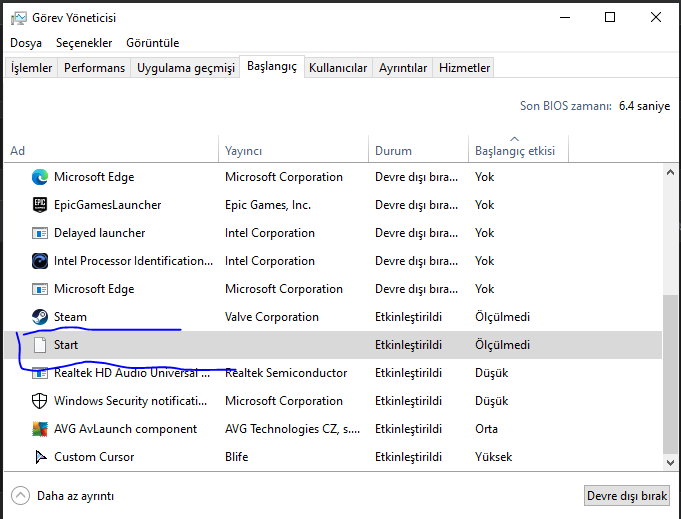Screen dimensions: 681x519
Task: Click the Devre dışı bırak button
Action: [x=627, y=496]
